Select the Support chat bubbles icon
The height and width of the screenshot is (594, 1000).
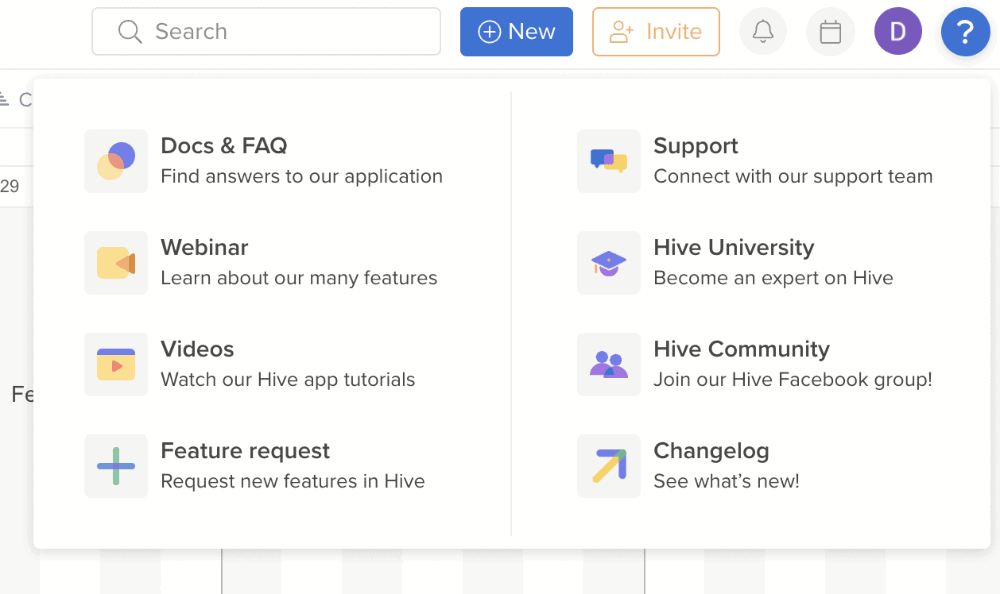coord(608,161)
